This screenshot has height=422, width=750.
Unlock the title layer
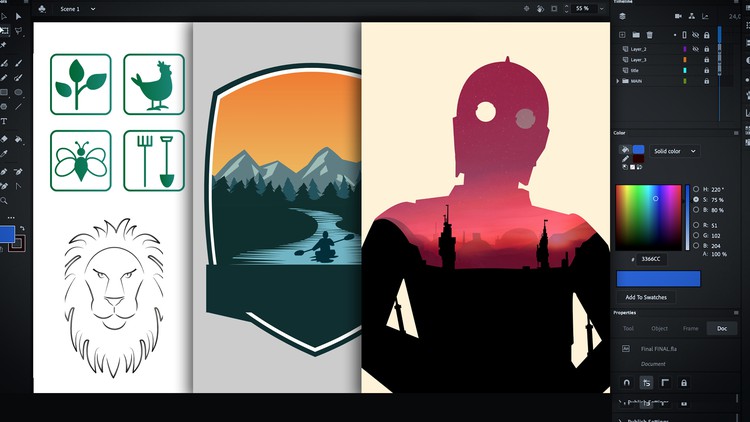[706, 70]
